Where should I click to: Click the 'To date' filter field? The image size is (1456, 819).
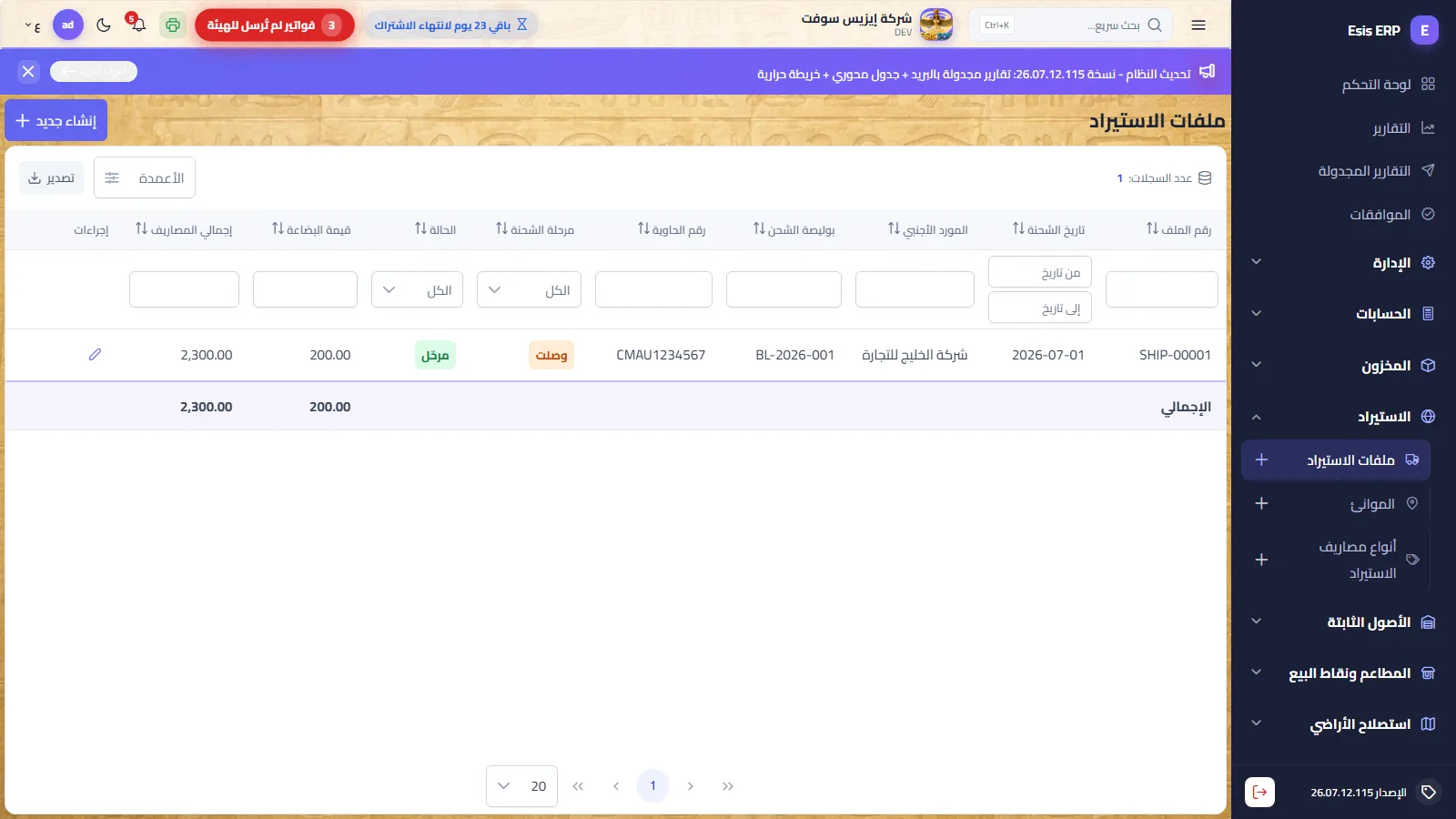1040,308
